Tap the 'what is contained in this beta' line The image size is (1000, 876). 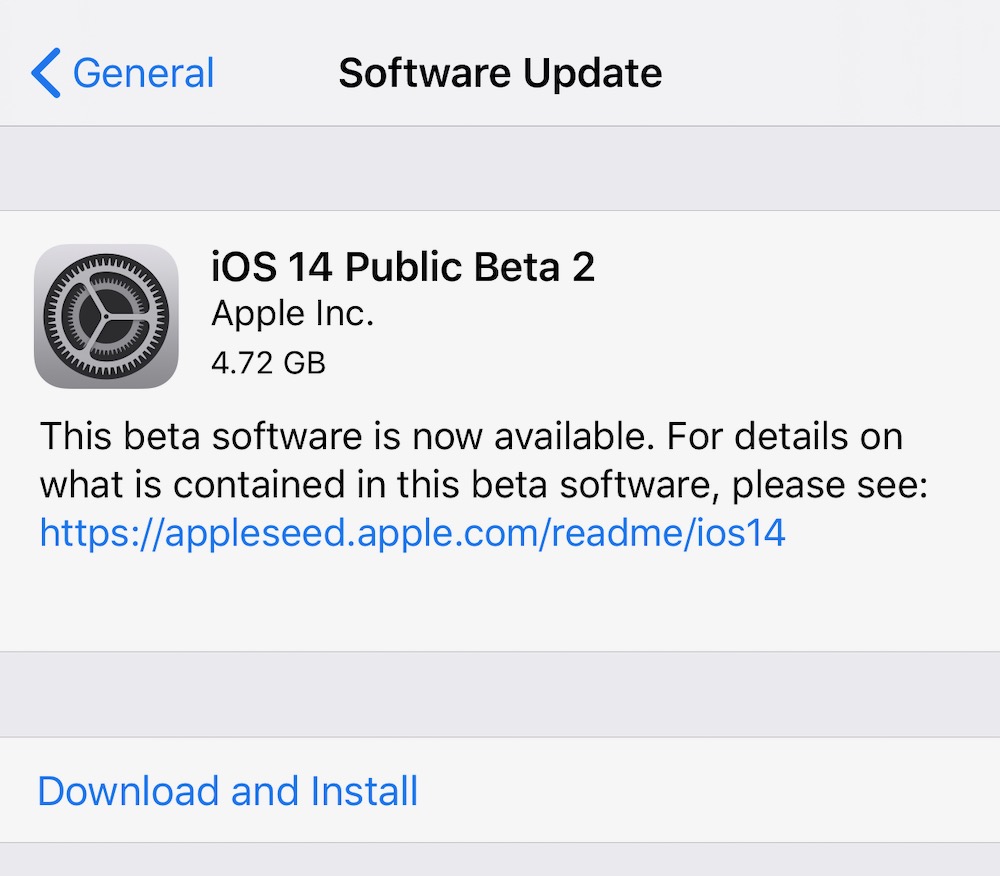click(484, 485)
